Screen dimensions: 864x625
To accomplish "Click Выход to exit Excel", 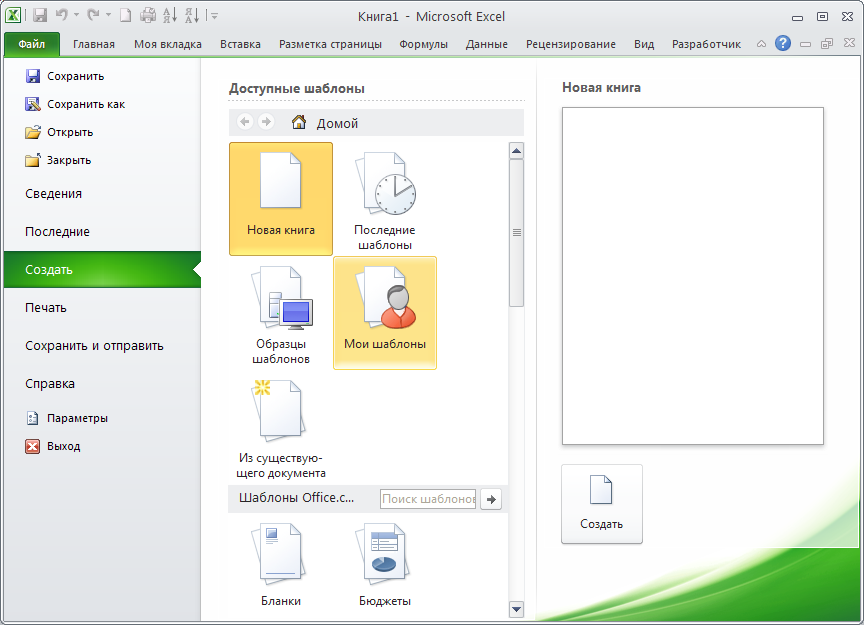I will (53, 446).
